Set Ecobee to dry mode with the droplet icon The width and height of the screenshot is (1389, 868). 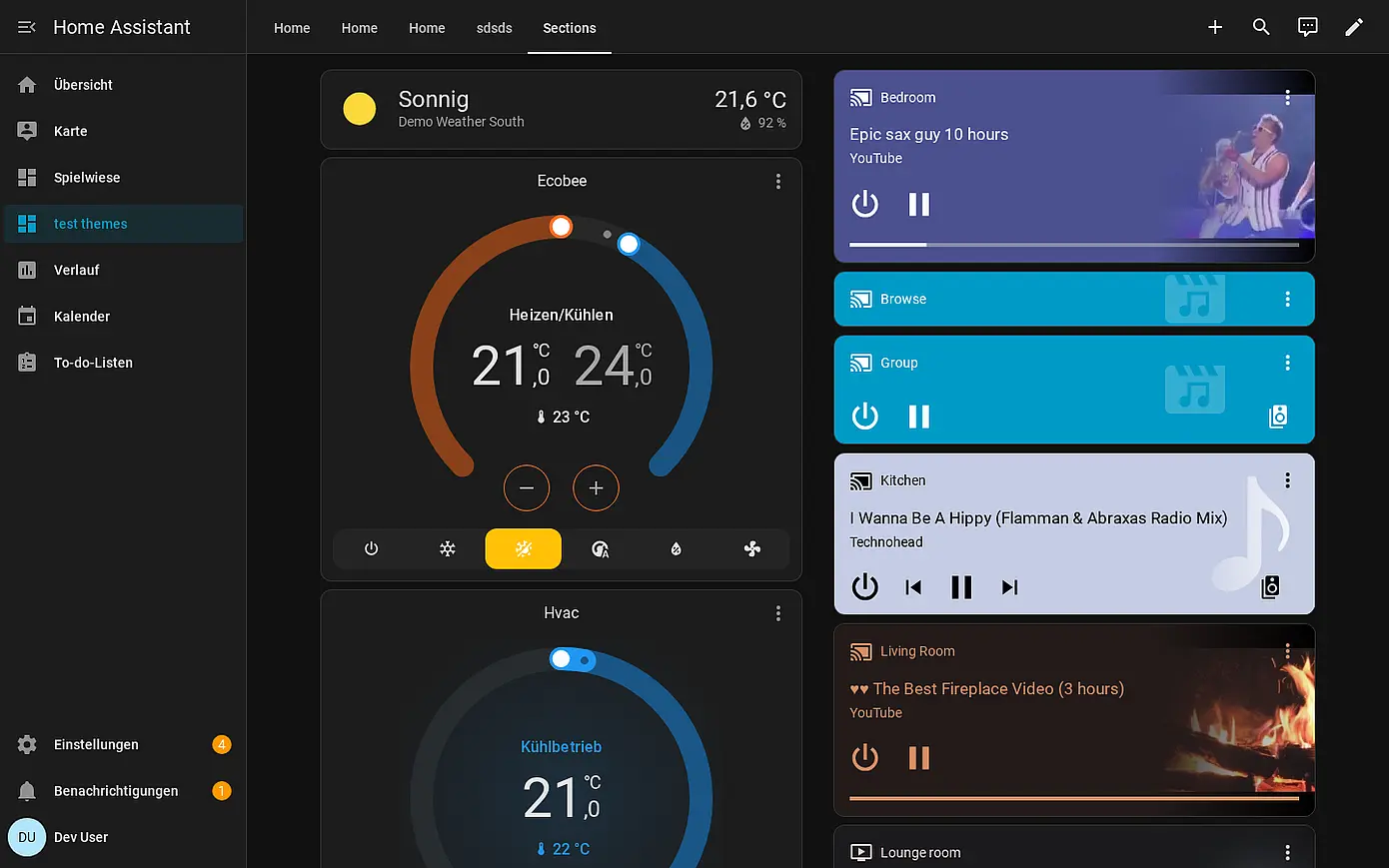pyautogui.click(x=676, y=548)
